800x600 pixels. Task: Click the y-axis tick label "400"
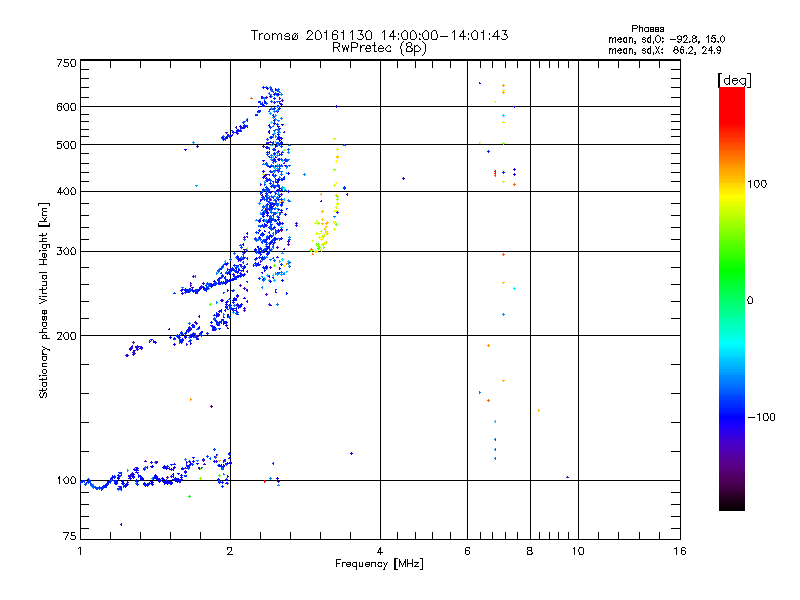(66, 191)
